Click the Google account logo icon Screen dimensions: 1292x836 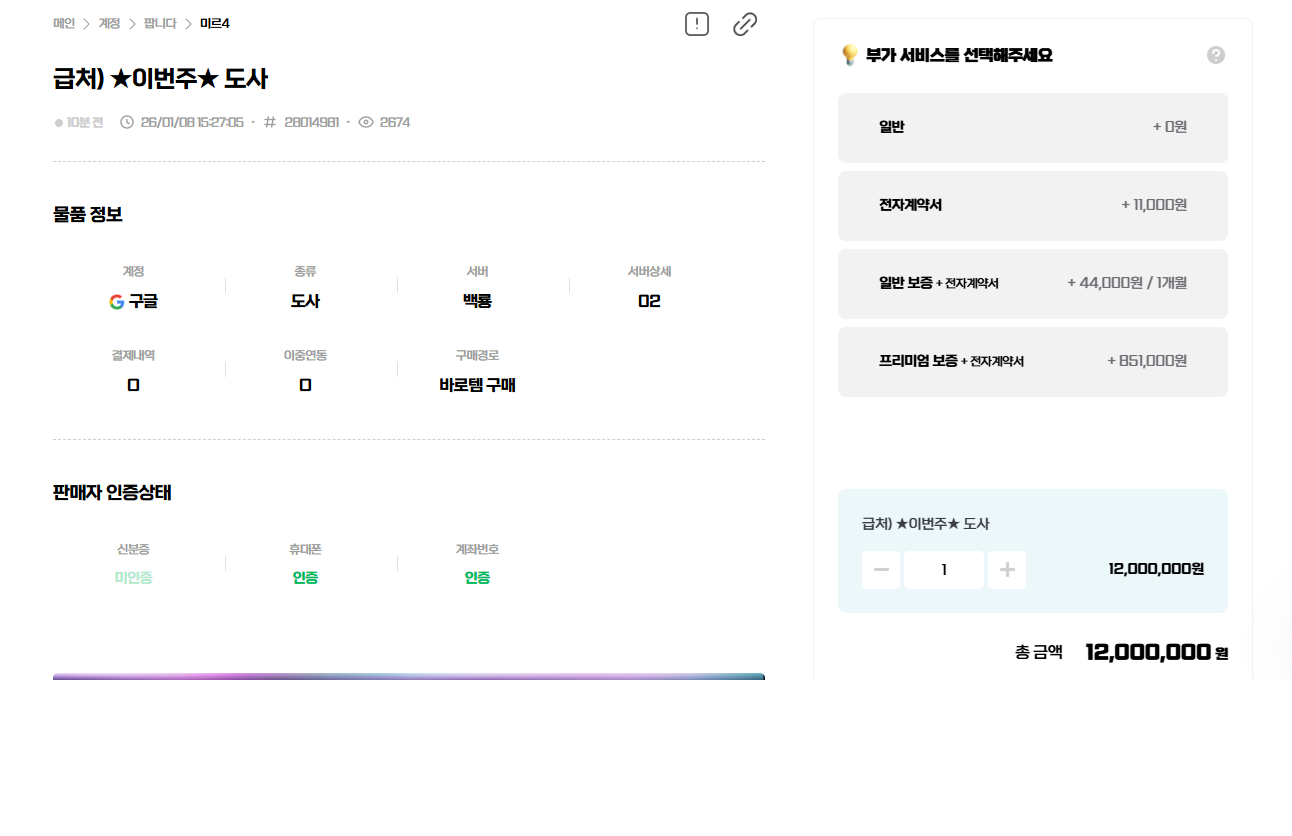click(117, 301)
